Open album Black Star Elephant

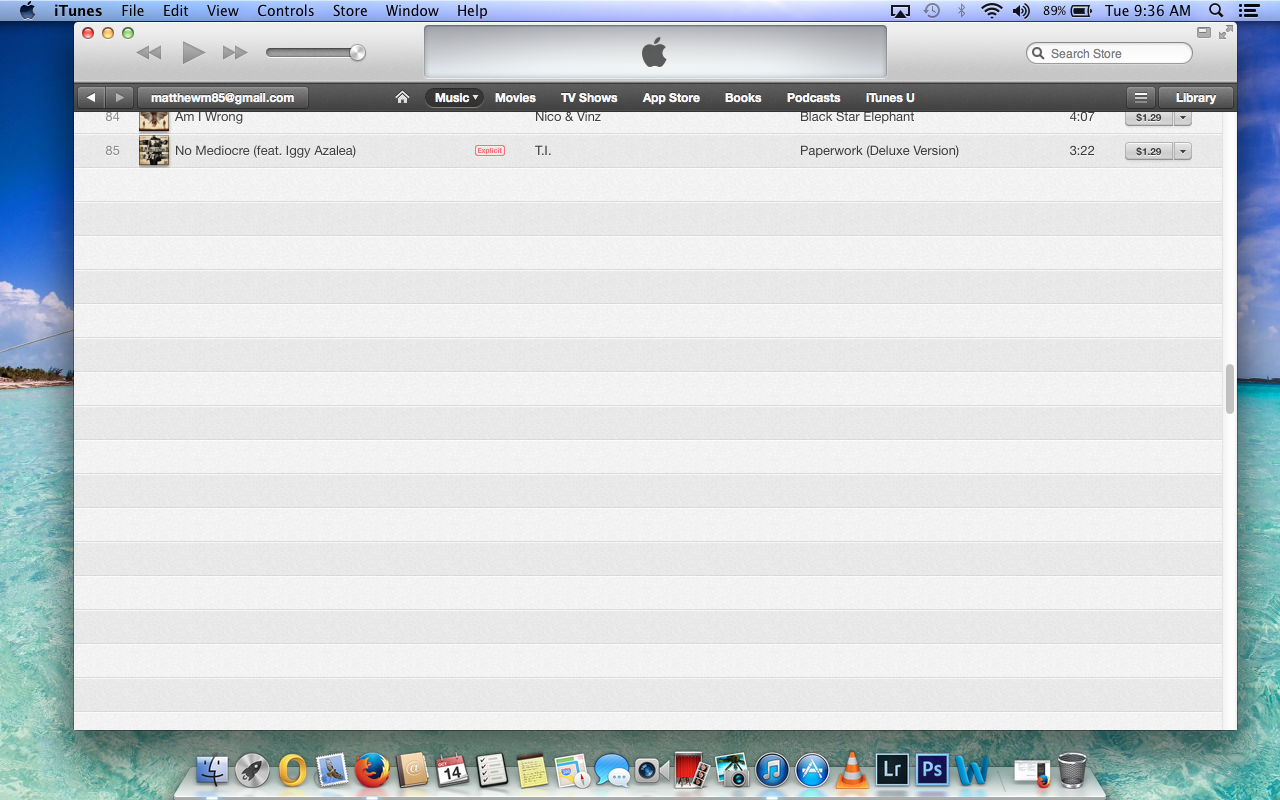pyautogui.click(x=857, y=117)
